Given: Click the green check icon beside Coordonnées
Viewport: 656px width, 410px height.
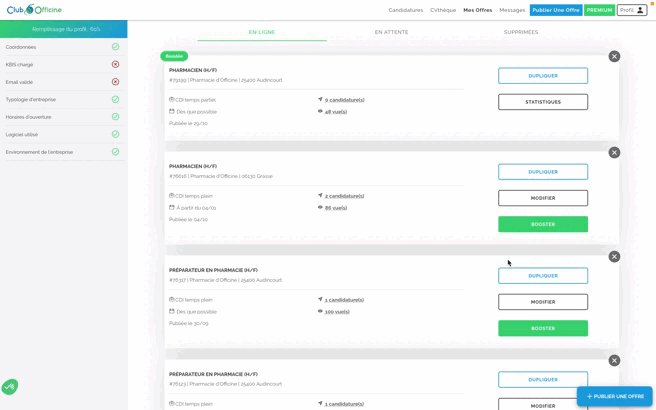Looking at the screenshot, I should 115,47.
